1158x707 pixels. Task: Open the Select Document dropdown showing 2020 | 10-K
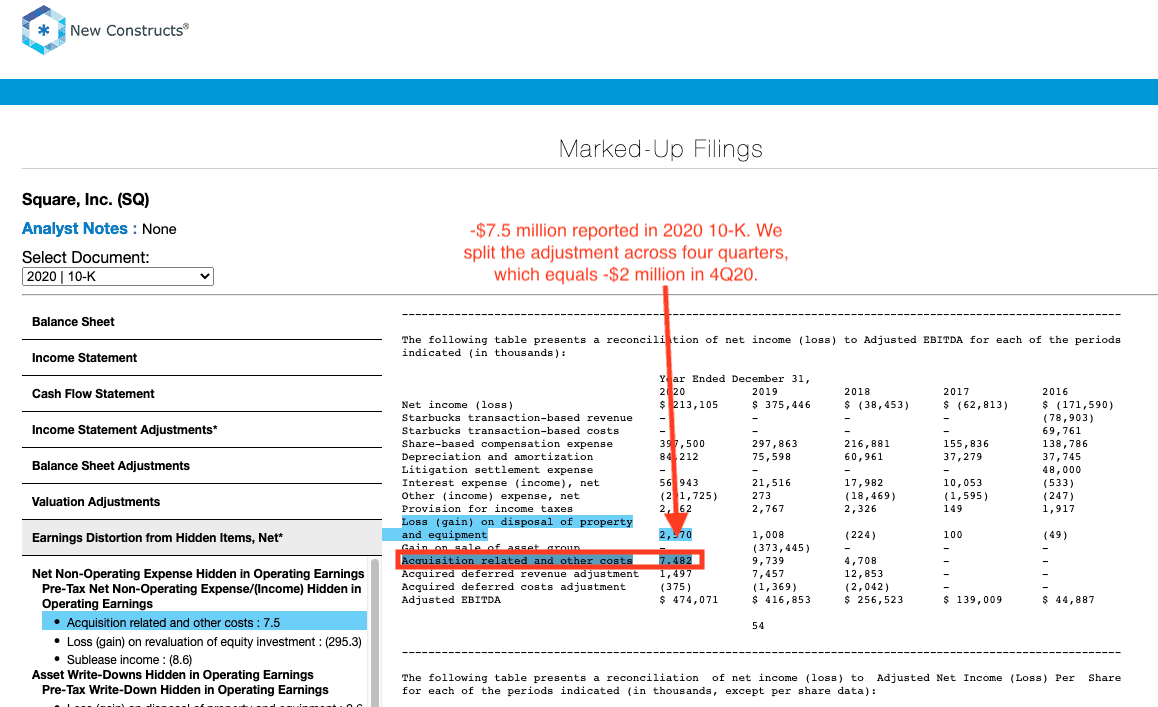(117, 276)
